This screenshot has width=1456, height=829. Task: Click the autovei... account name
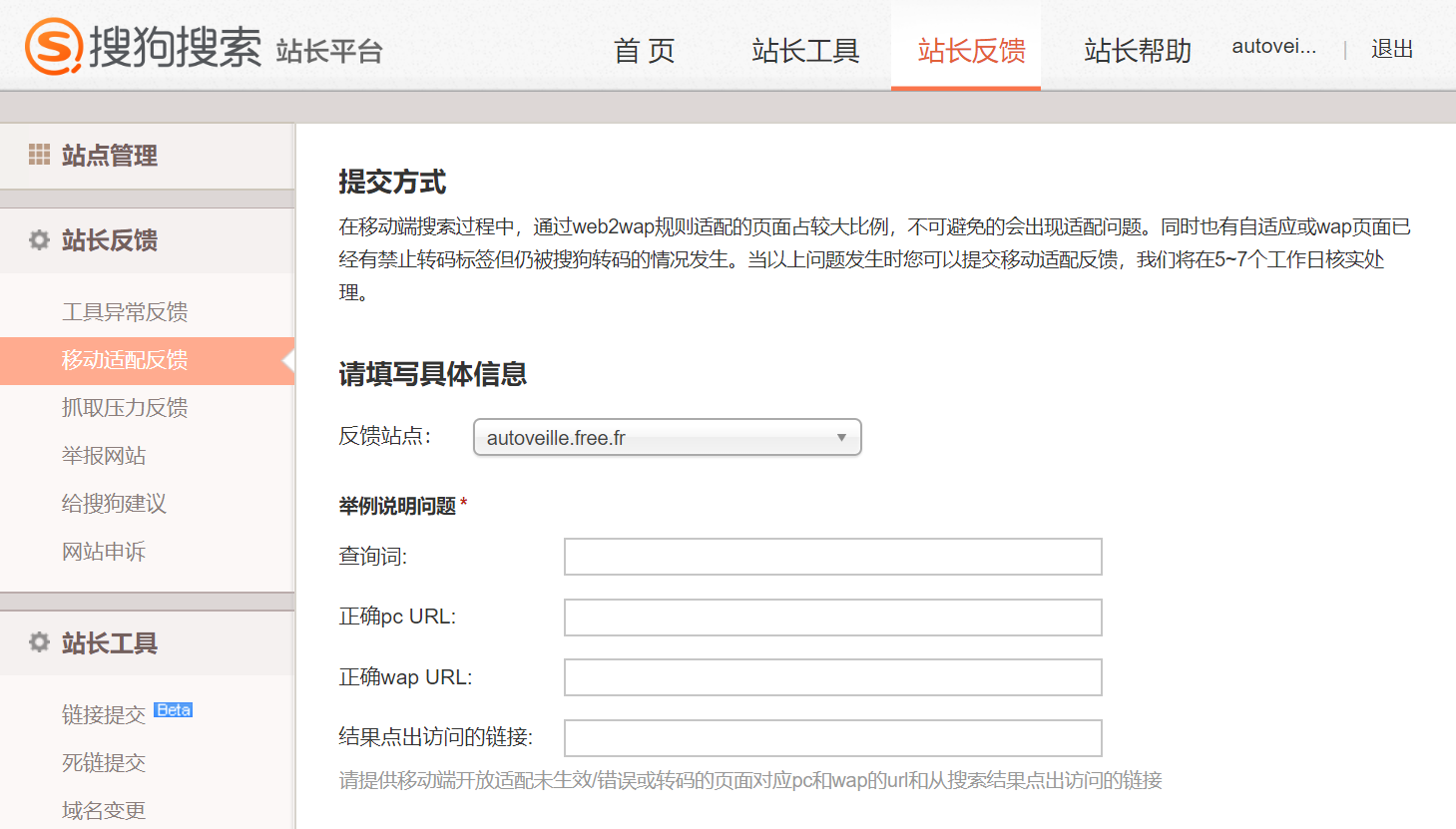click(1273, 45)
